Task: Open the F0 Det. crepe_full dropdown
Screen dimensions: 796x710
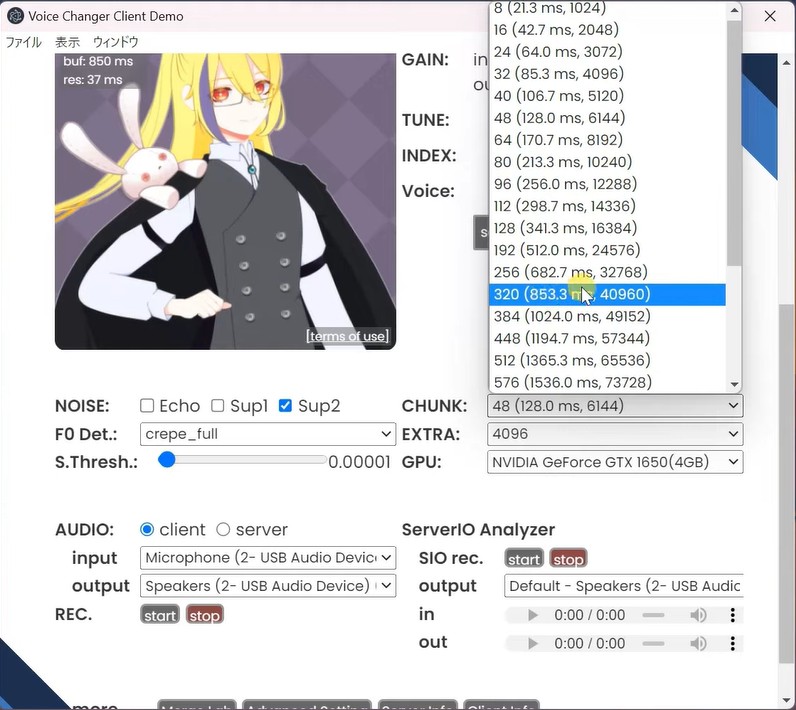Action: point(267,434)
